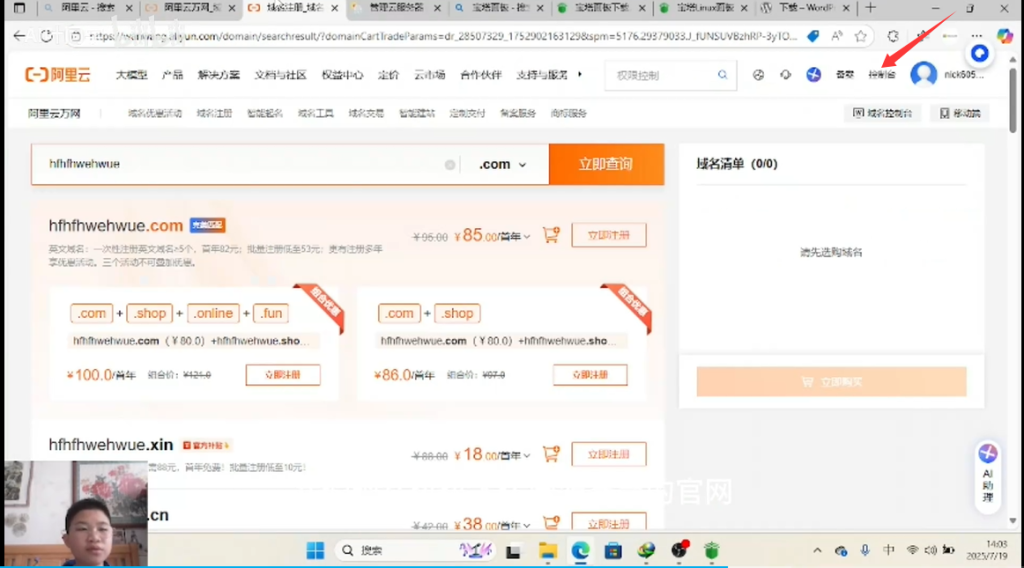Image resolution: width=1024 pixels, height=568 pixels.
Task: Expand more header menu items via the small arrow
Action: coord(579,74)
